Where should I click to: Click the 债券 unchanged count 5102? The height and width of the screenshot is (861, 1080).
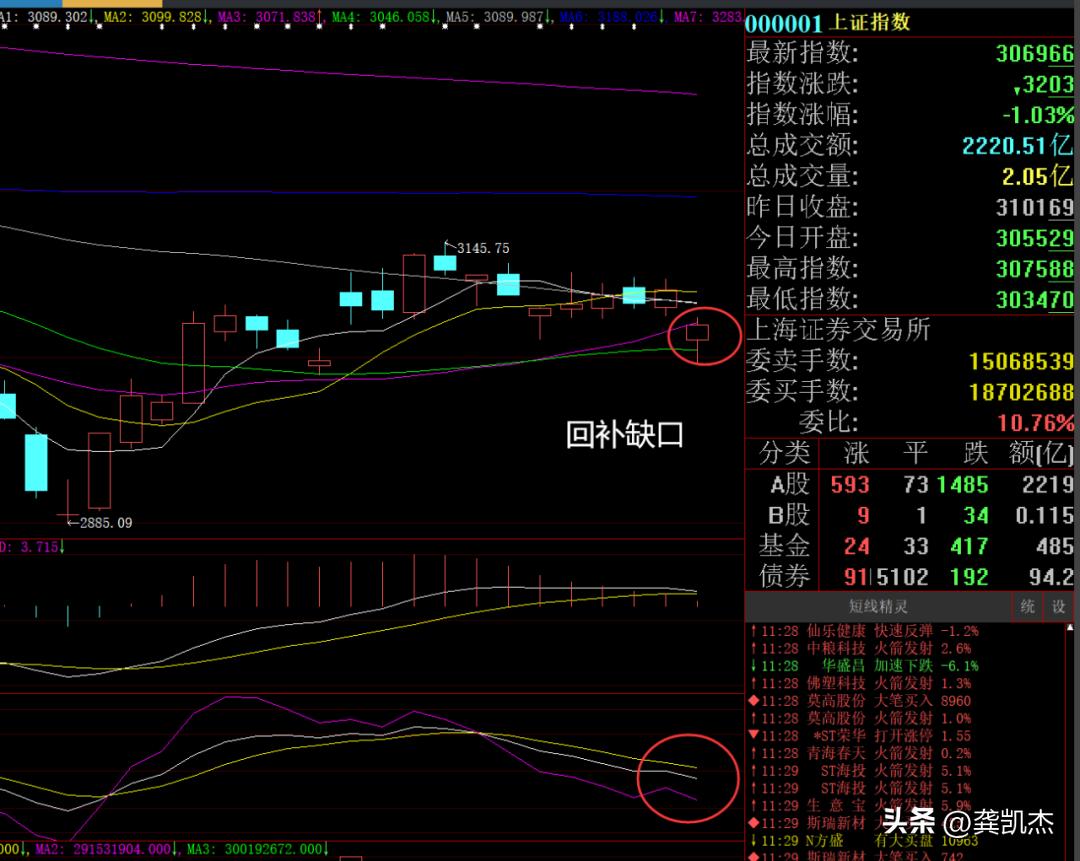click(902, 577)
